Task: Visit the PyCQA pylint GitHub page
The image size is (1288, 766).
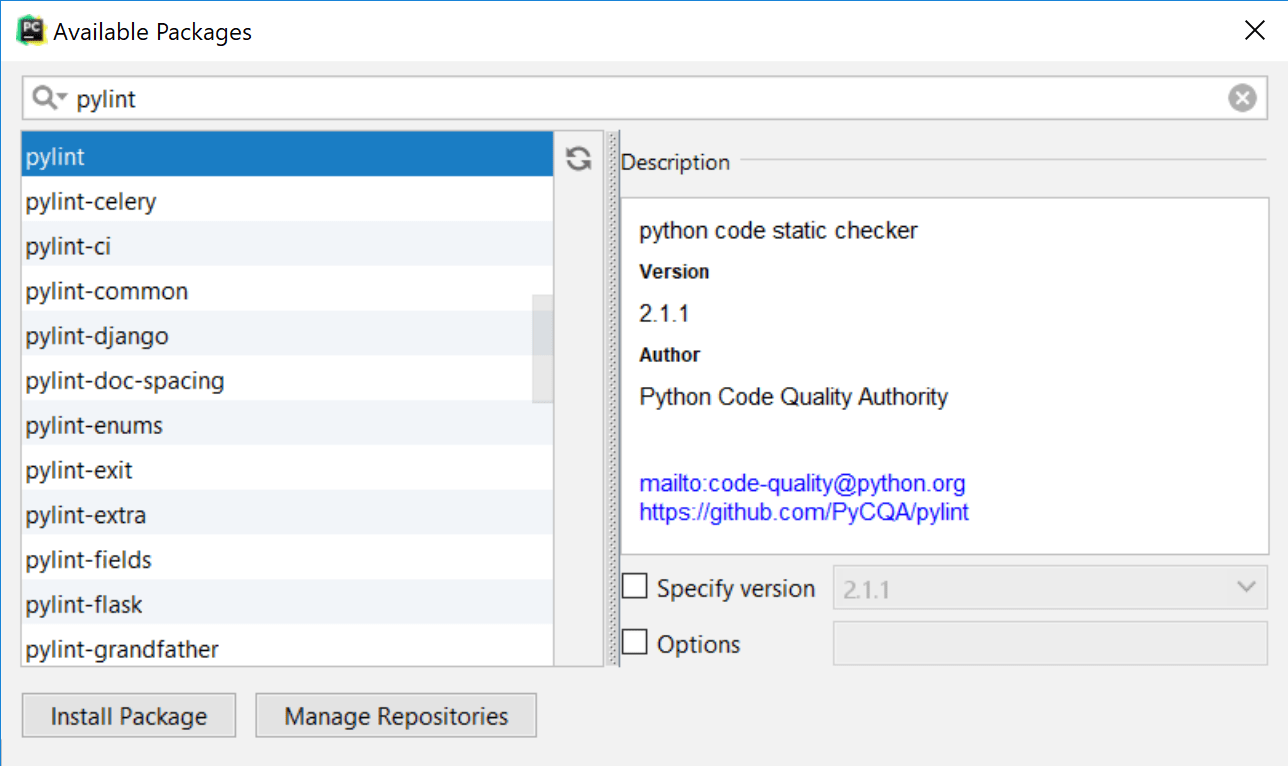Action: (803, 512)
